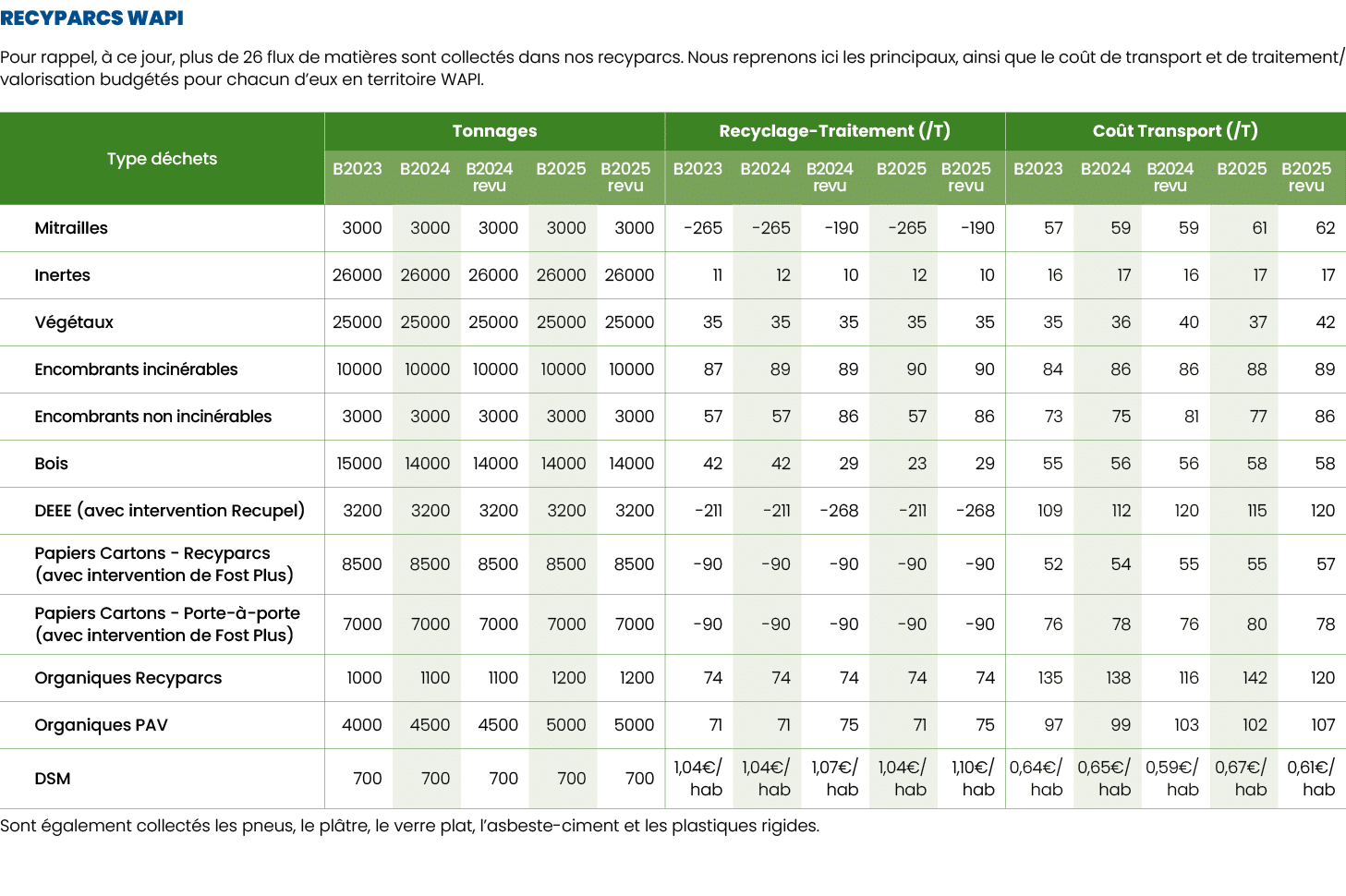Click the RECYPARCS WAPI title
Image resolution: width=1346 pixels, height=896 pixels.
click(91, 18)
